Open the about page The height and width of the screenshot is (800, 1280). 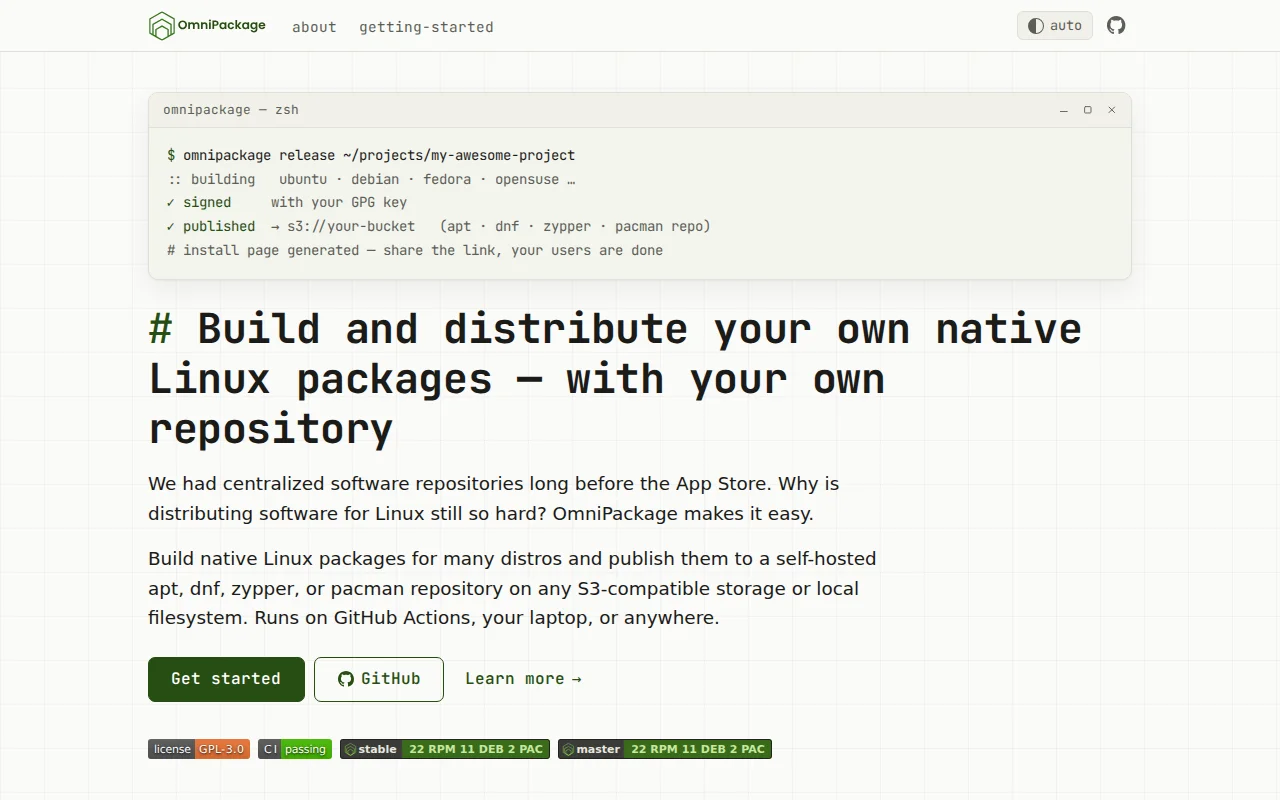314,27
